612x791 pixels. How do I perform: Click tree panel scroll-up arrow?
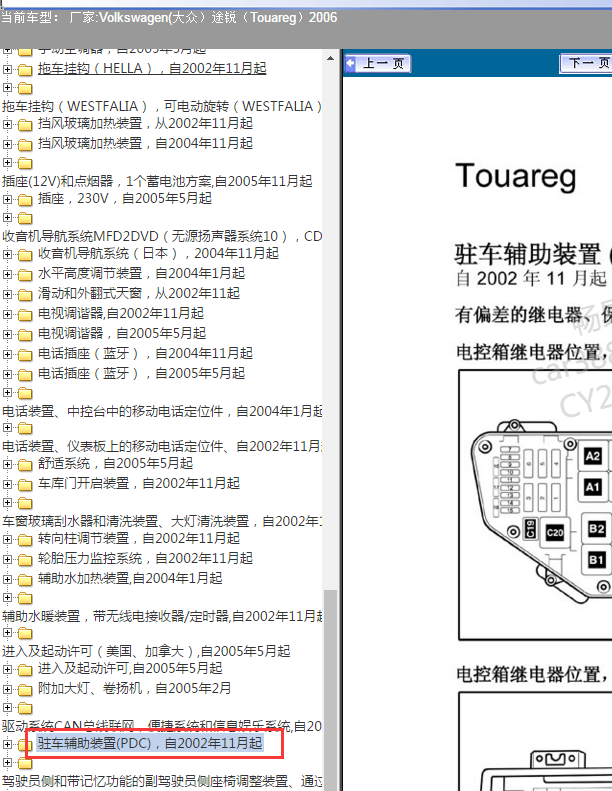[x=330, y=59]
